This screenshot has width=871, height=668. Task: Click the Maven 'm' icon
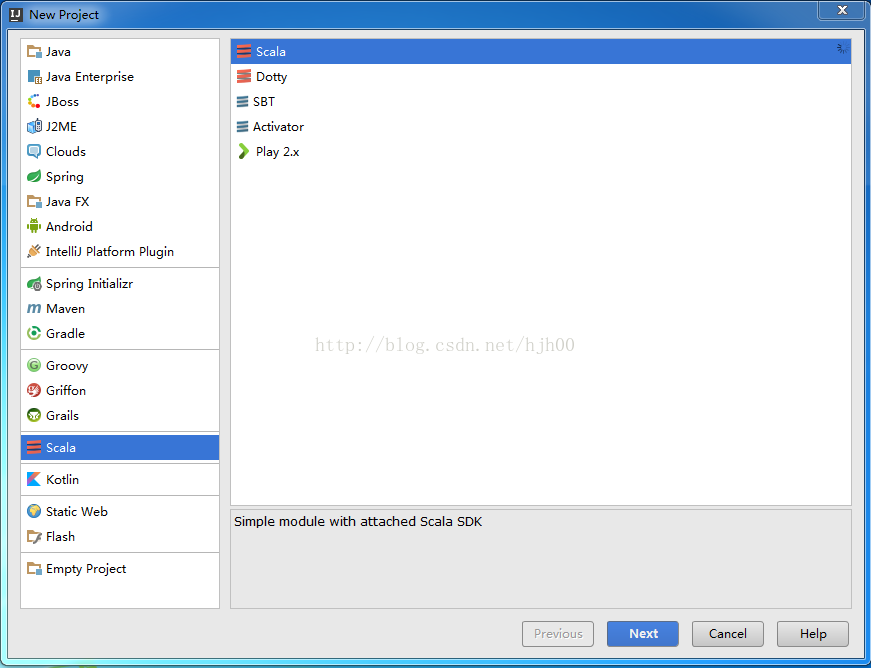pos(34,309)
